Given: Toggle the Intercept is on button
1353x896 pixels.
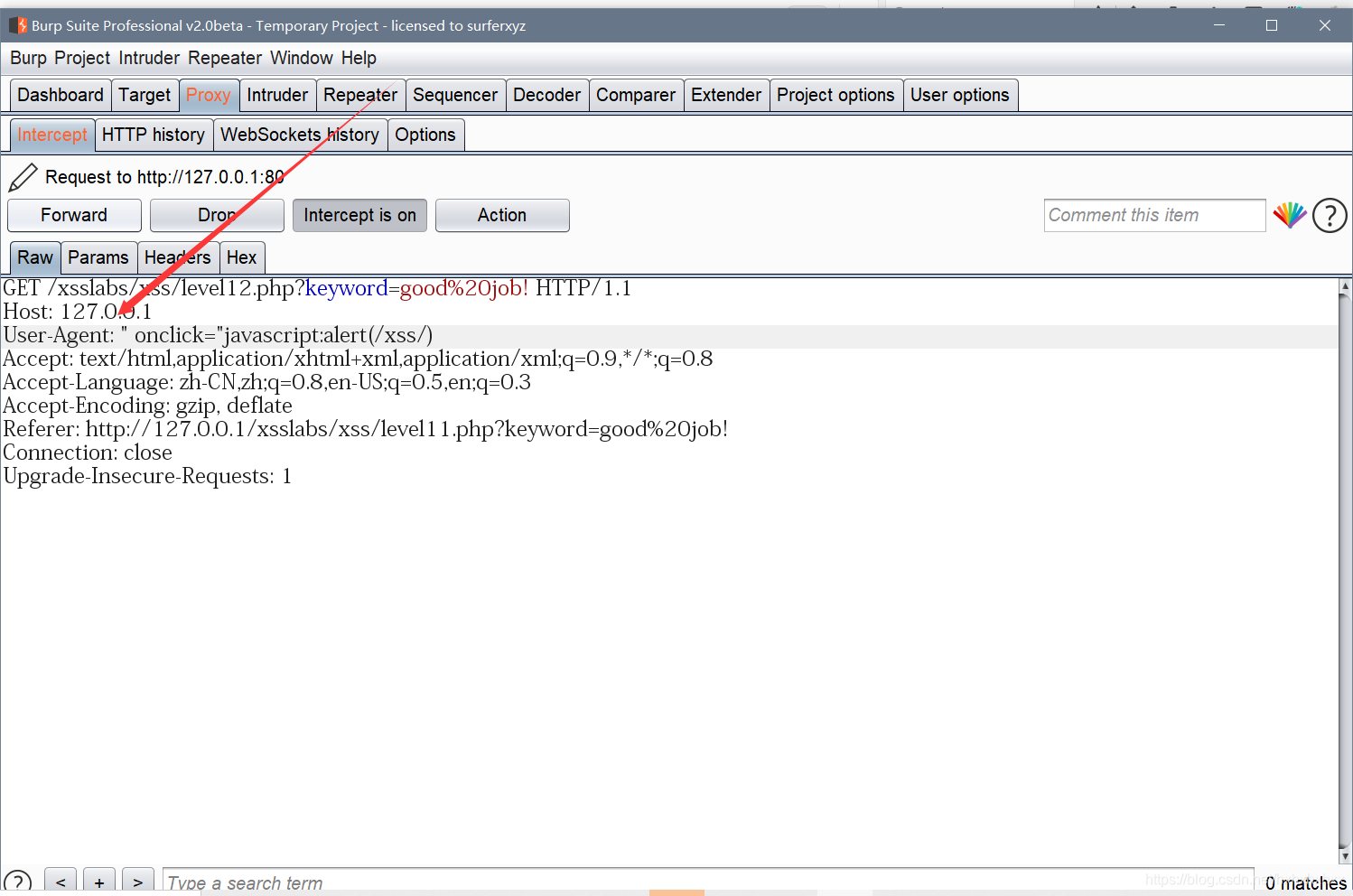Looking at the screenshot, I should pyautogui.click(x=359, y=215).
